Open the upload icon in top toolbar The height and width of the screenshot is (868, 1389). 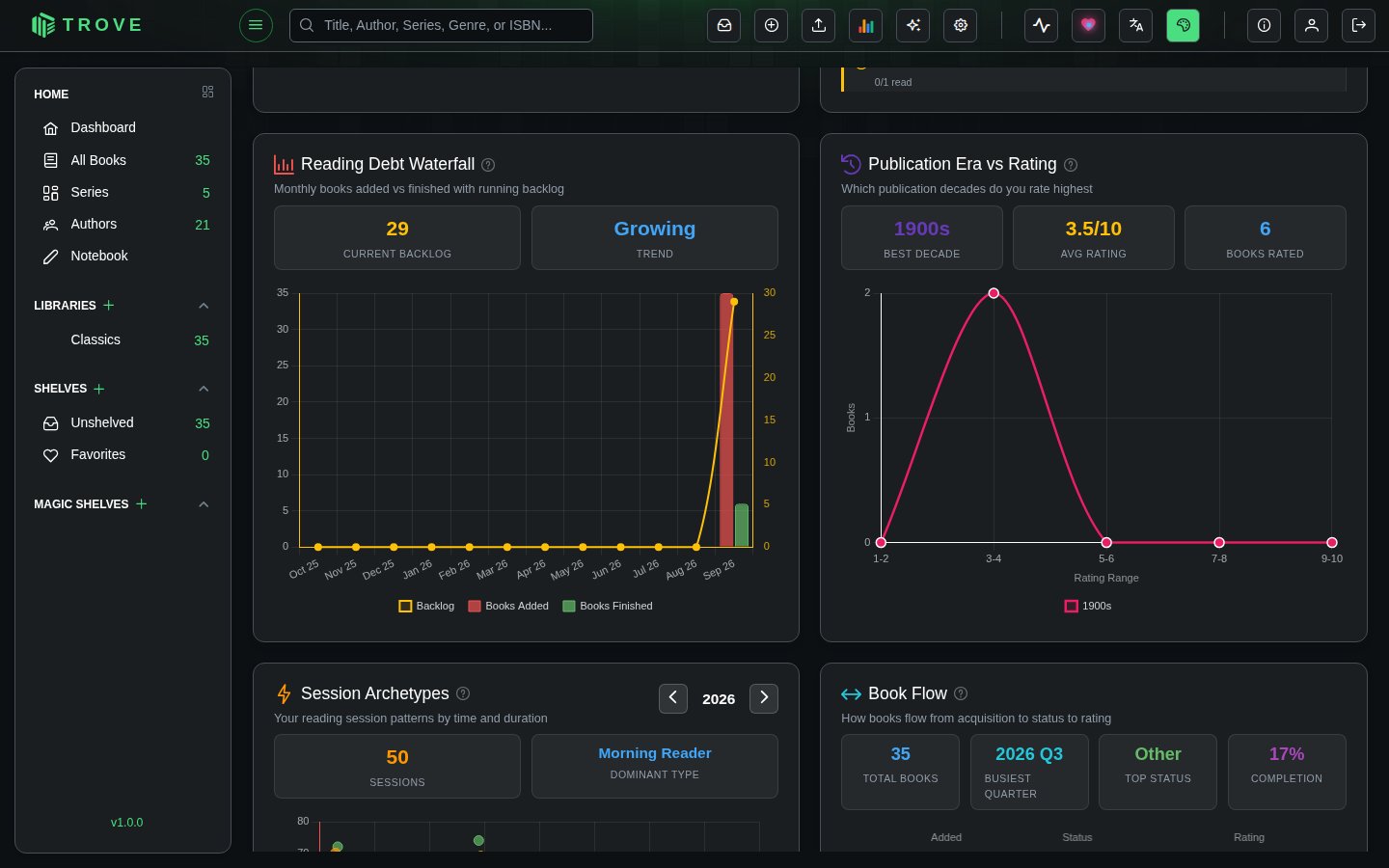tap(819, 25)
